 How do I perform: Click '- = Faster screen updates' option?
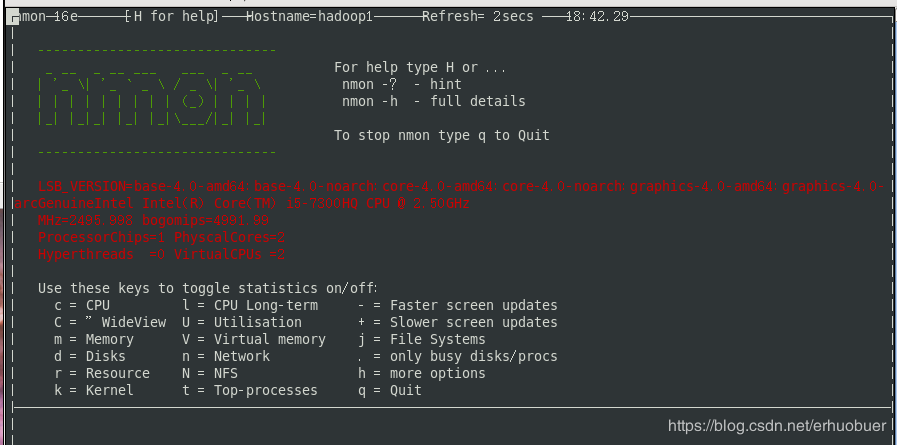point(458,305)
